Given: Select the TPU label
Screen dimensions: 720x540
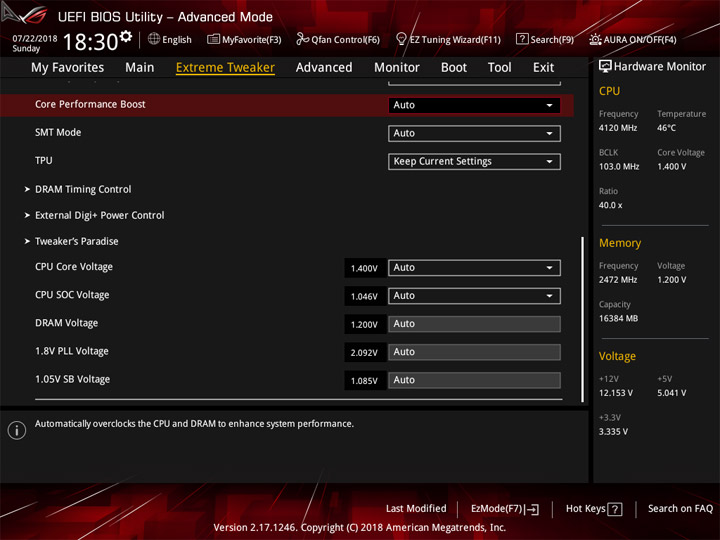Looking at the screenshot, I should pos(44,160).
